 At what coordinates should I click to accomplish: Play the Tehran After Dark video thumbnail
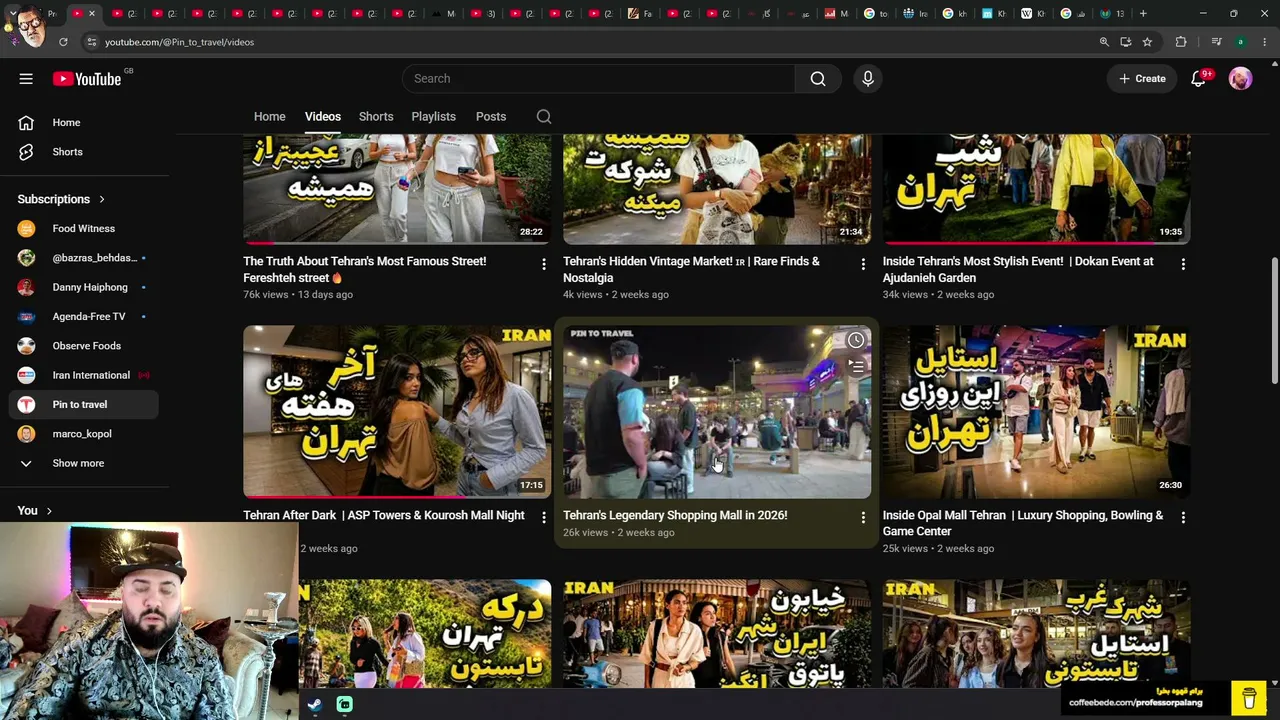397,411
